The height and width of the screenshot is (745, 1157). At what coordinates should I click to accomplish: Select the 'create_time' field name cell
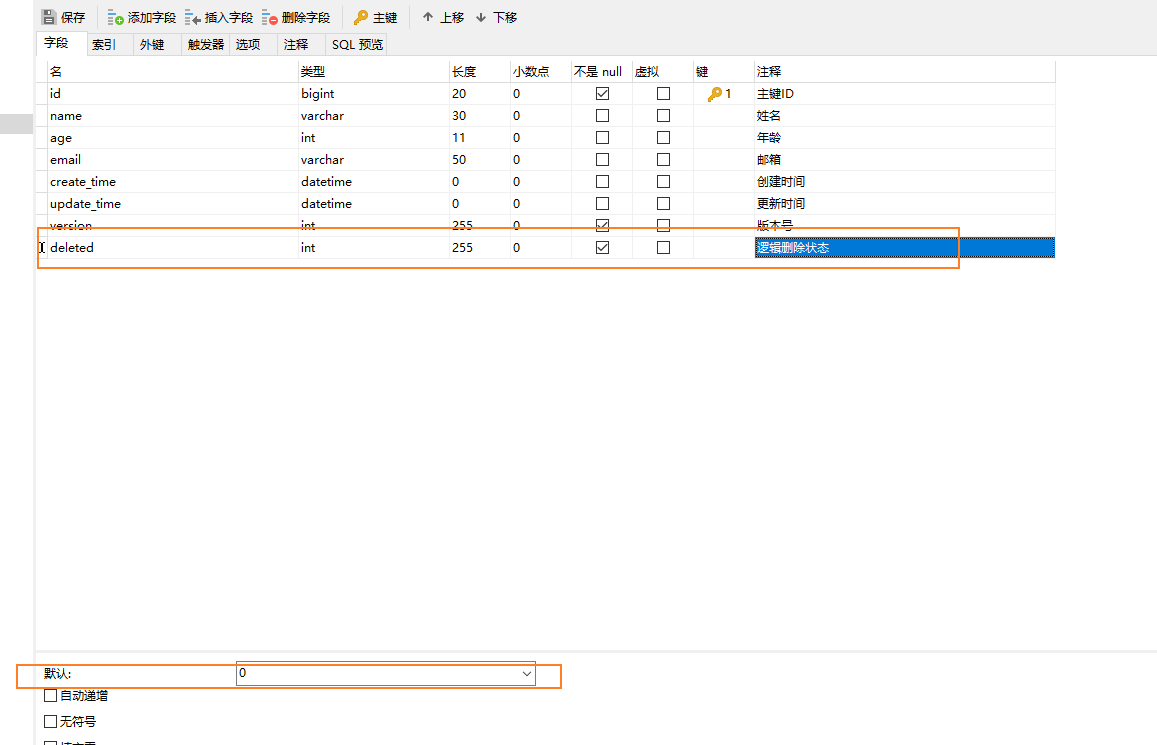(x=173, y=181)
